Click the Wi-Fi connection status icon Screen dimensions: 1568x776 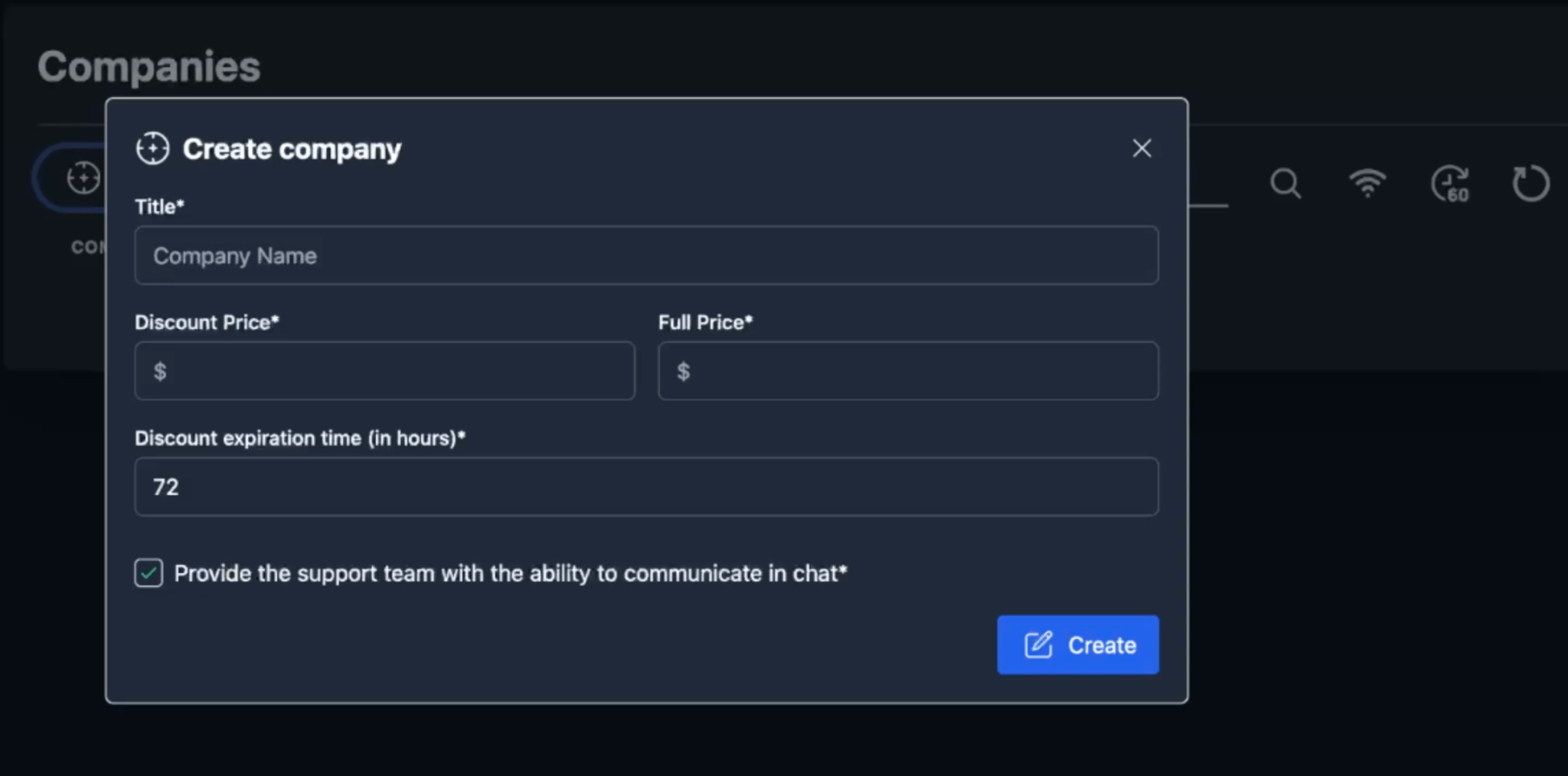coord(1370,183)
